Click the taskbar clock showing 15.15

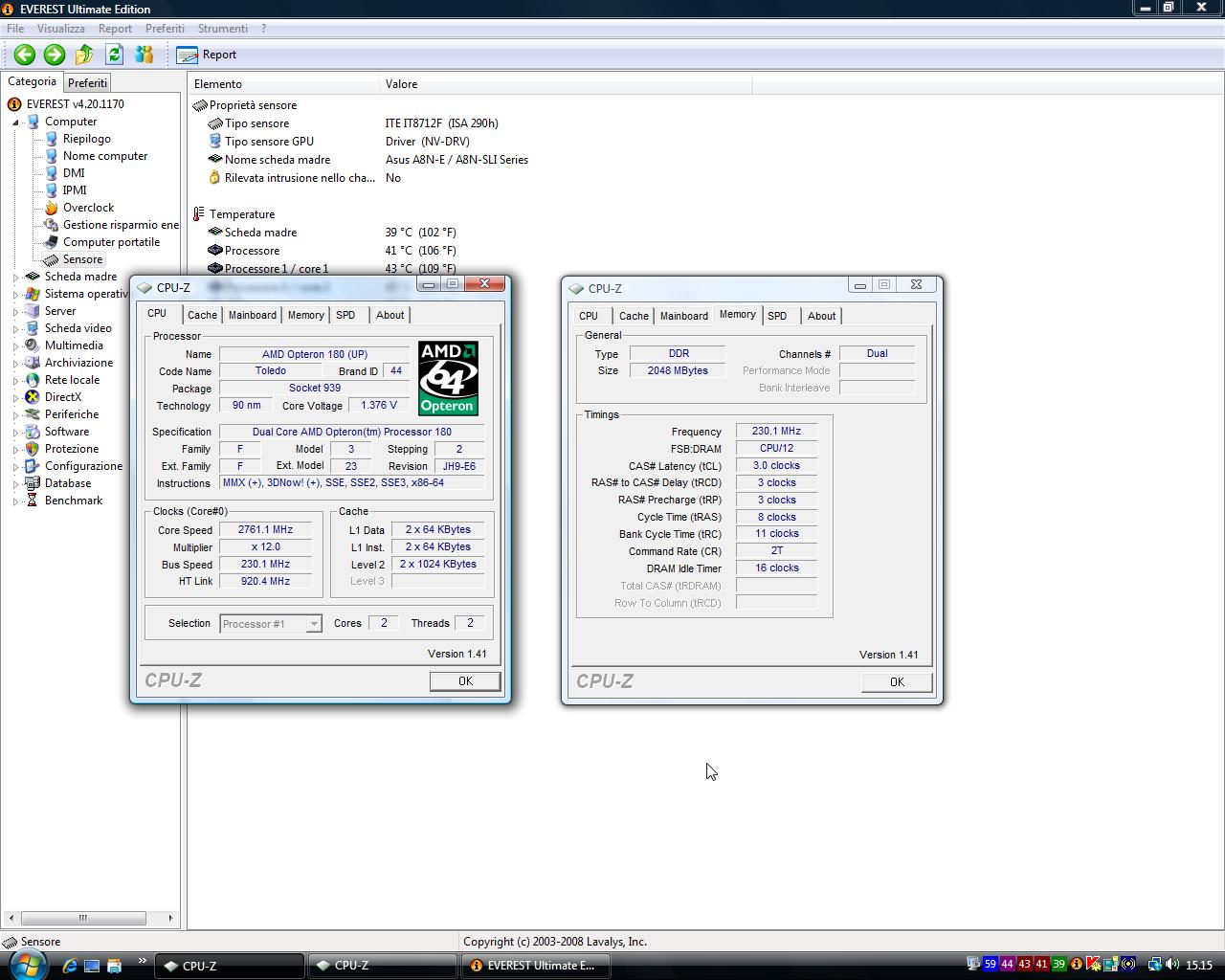1198,965
